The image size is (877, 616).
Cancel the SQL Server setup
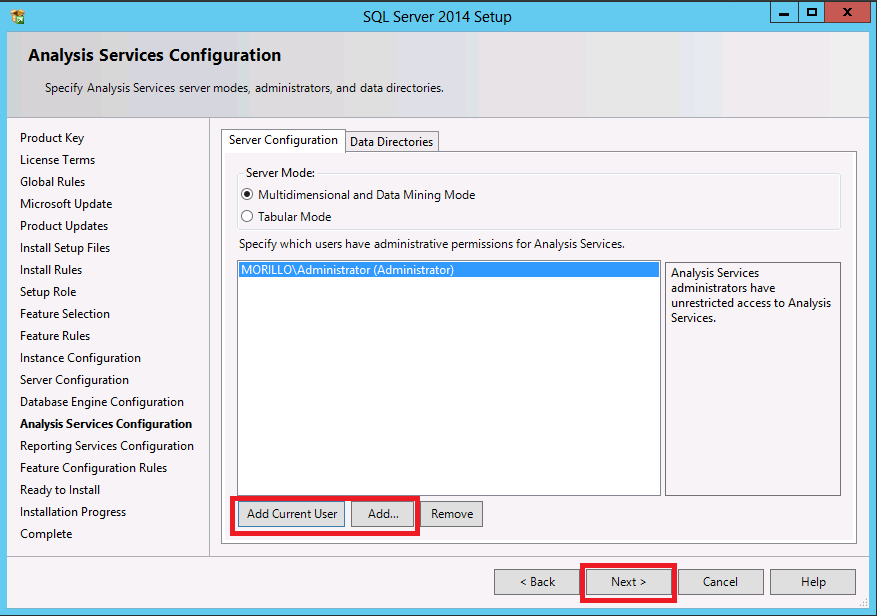click(x=720, y=582)
